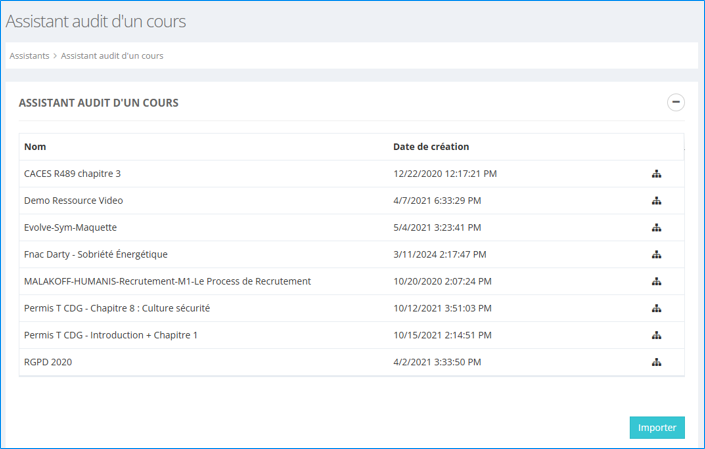Click the hierarchy icon for Fnac Darty row
The height and width of the screenshot is (449, 705).
[x=657, y=255]
